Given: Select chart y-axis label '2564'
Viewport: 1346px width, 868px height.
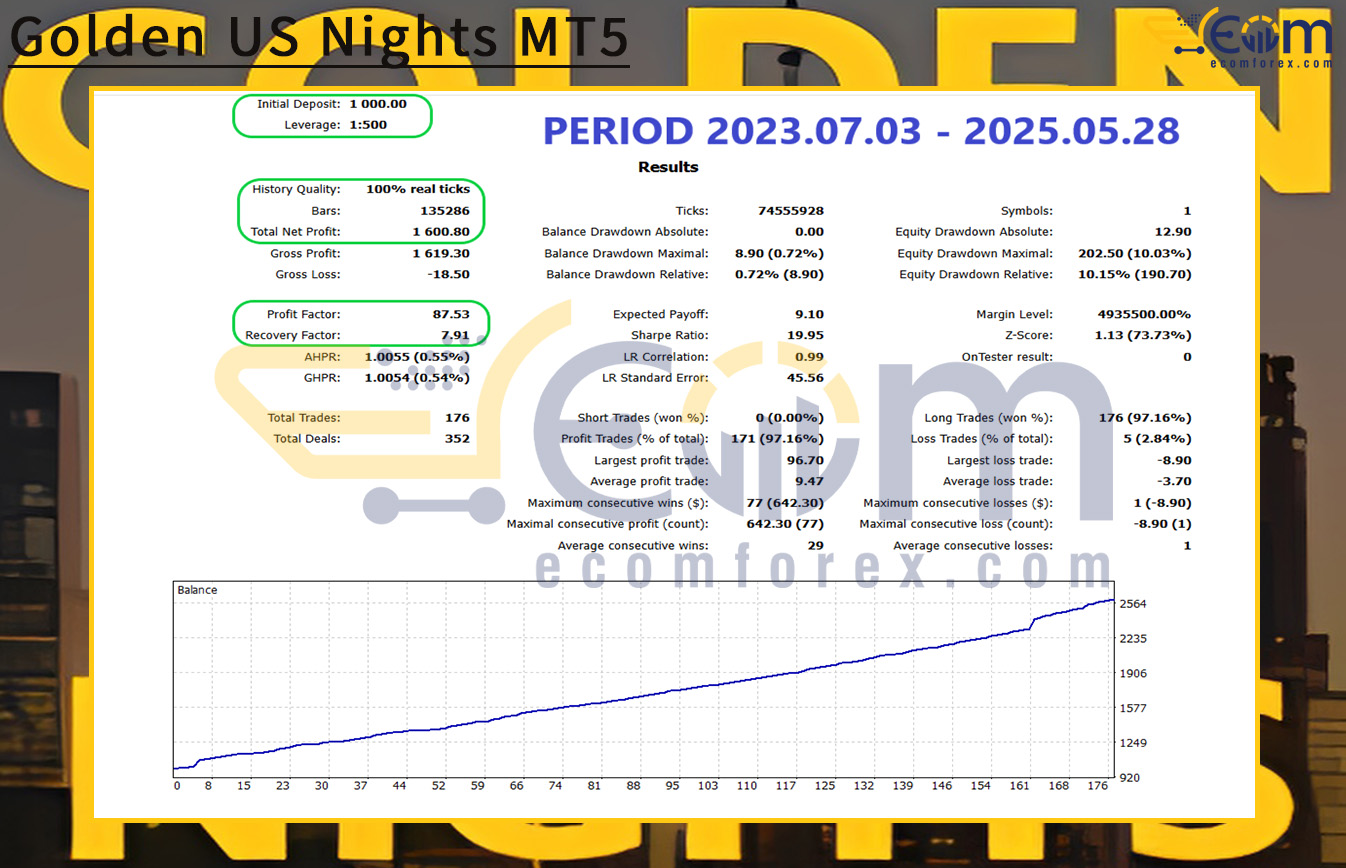Looking at the screenshot, I should pos(1134,604).
